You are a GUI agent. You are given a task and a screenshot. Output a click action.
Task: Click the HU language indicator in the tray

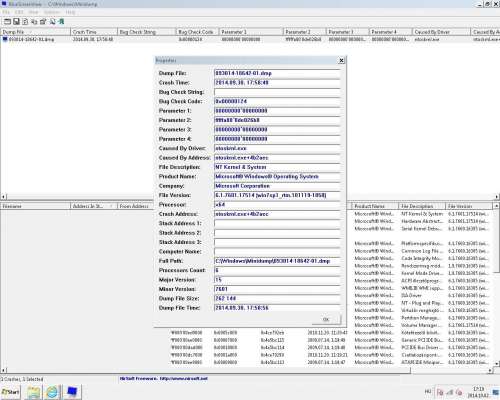point(428,391)
